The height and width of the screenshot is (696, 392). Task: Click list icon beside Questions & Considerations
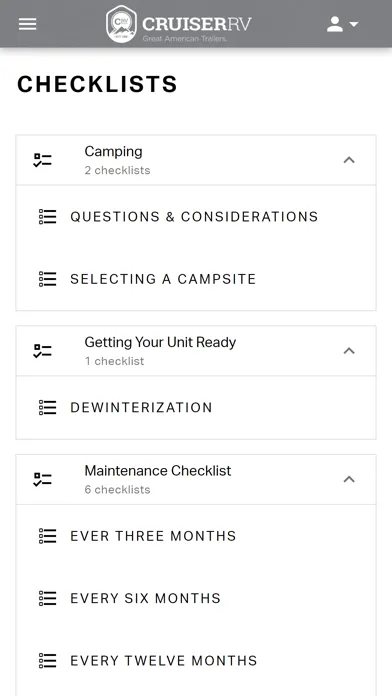pyautogui.click(x=48, y=217)
